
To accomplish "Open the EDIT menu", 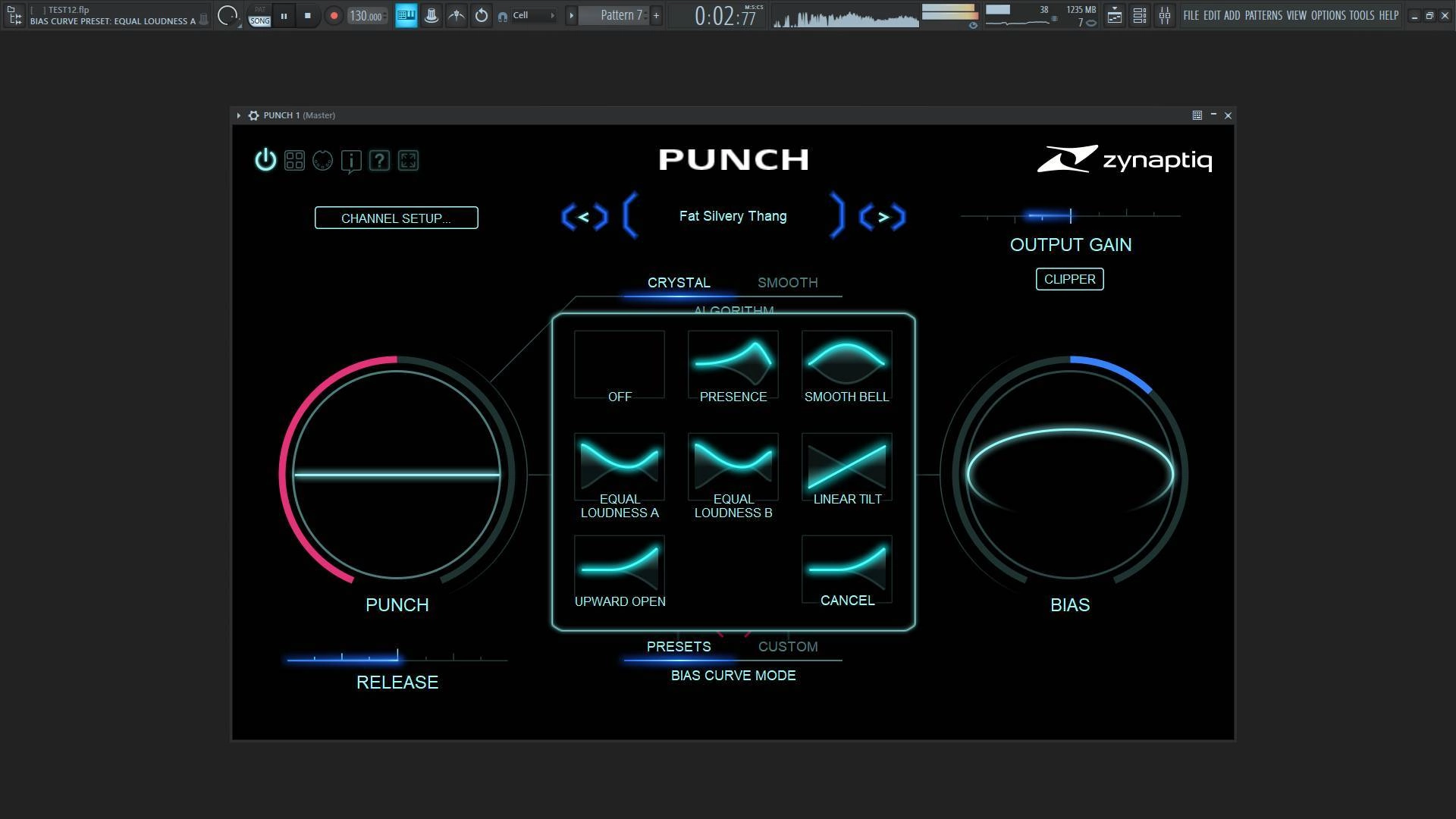I will coord(1212,15).
